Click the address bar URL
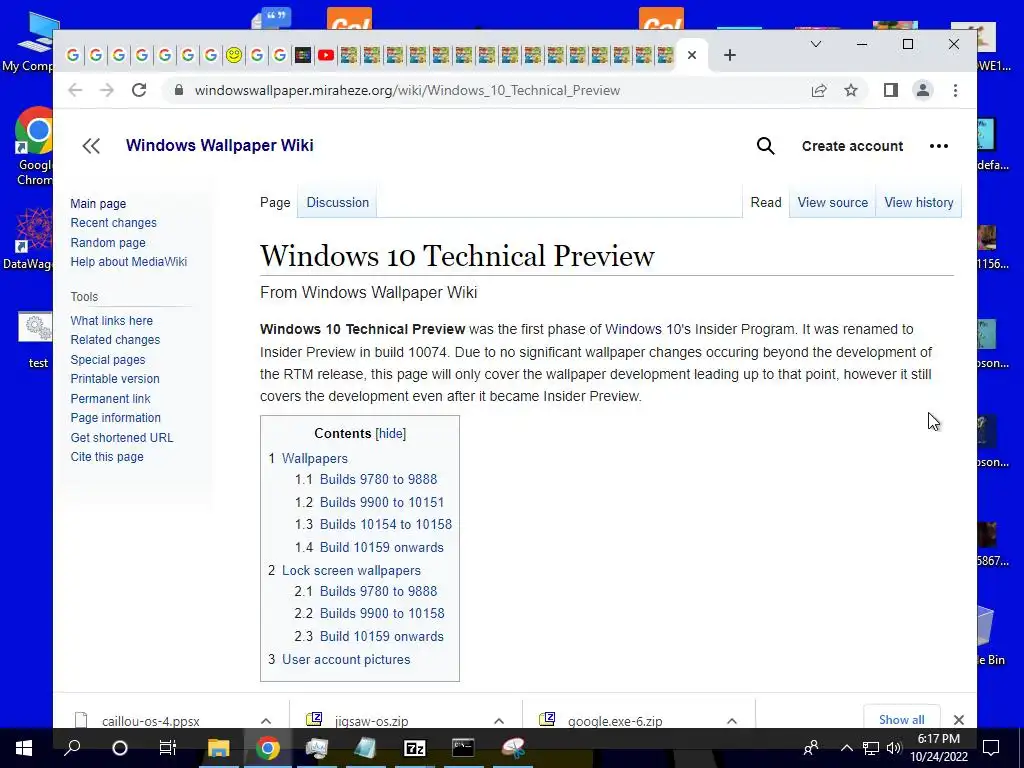The width and height of the screenshot is (1024, 768). point(408,90)
